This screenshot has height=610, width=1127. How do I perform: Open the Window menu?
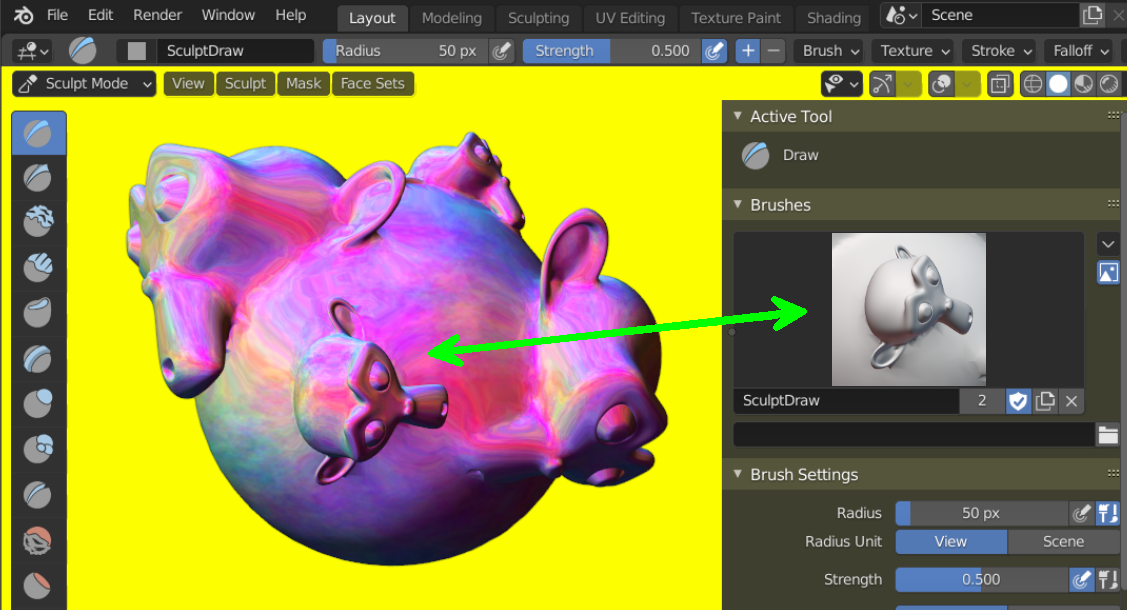pyautogui.click(x=228, y=15)
